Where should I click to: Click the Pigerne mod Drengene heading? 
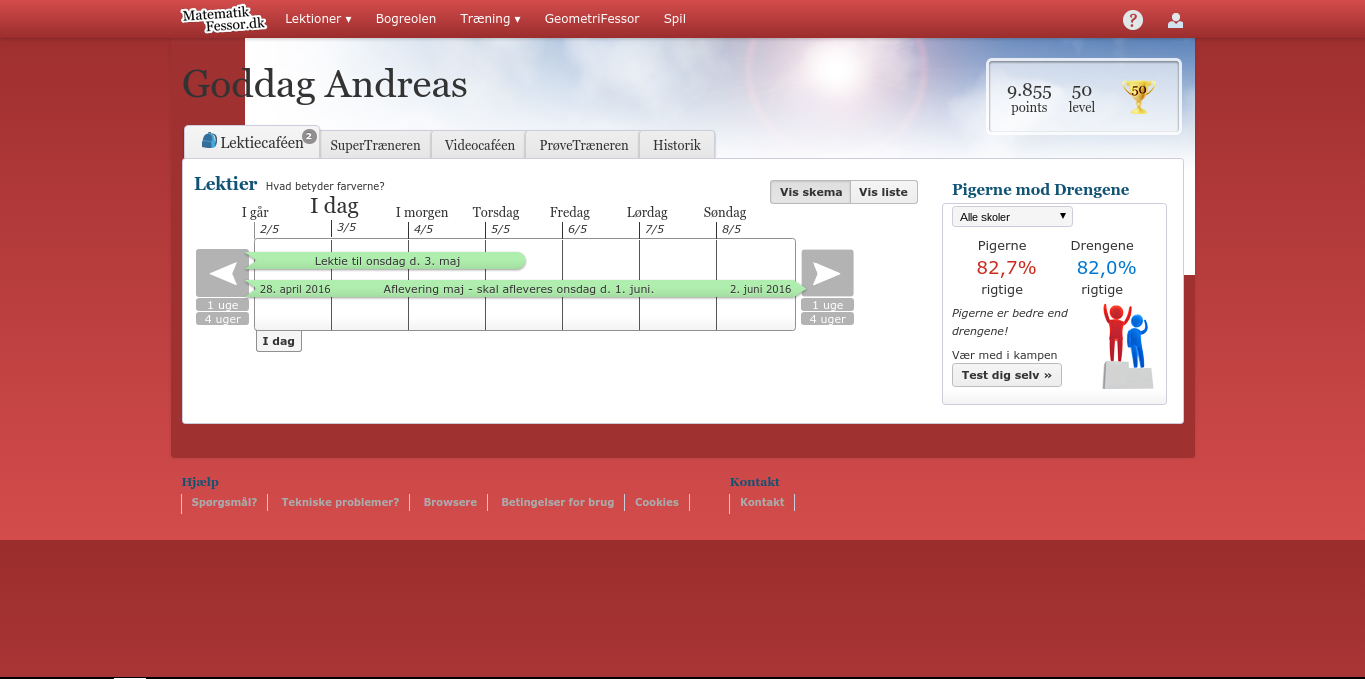click(x=1040, y=190)
